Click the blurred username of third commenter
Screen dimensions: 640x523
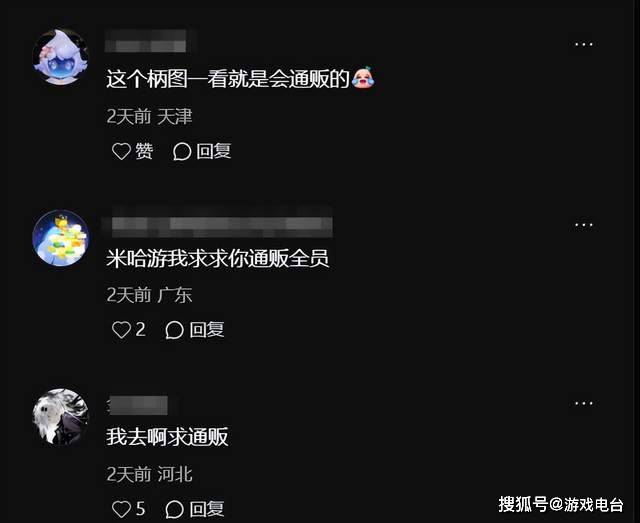click(x=138, y=405)
